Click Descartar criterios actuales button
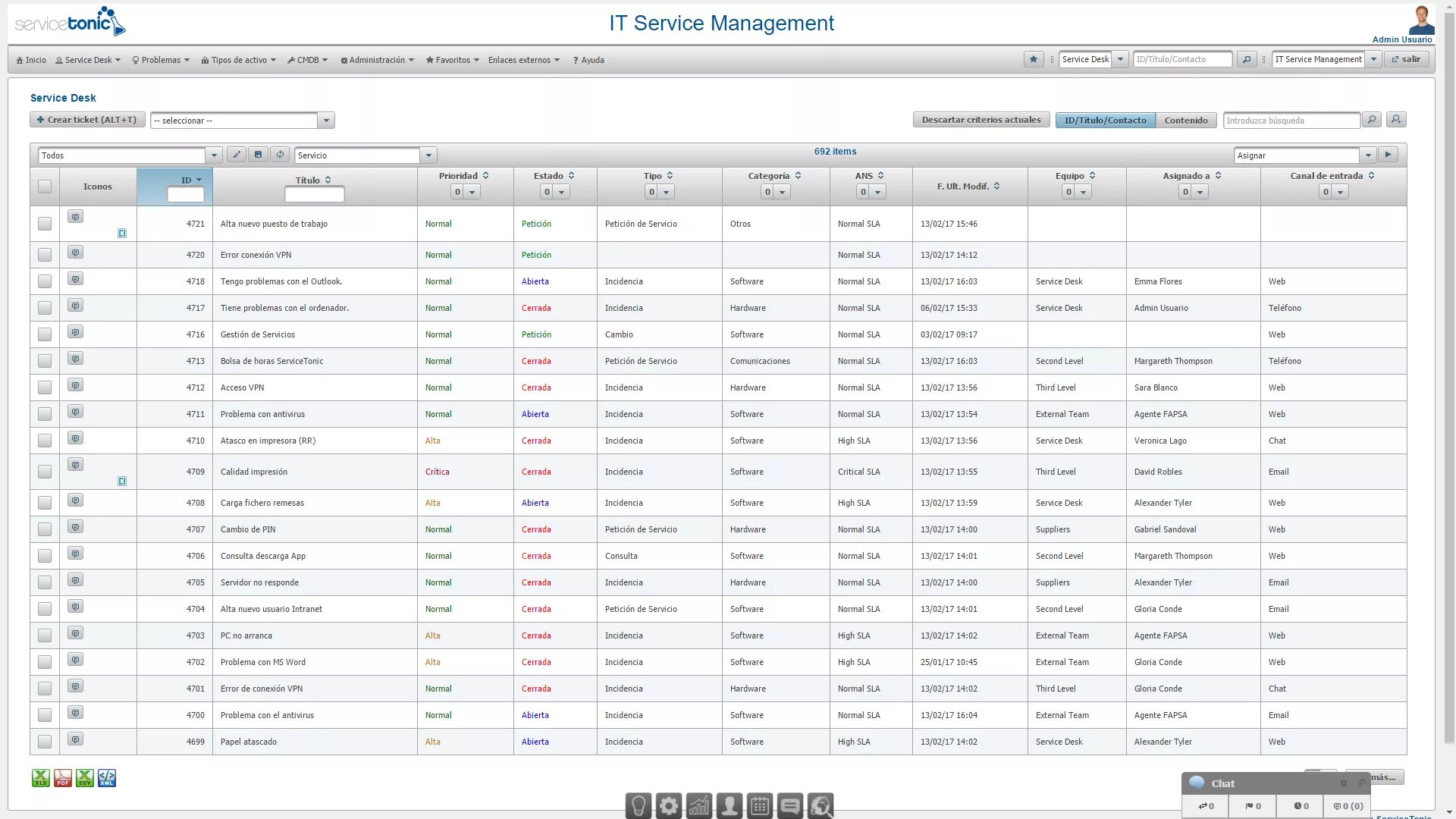 pyautogui.click(x=981, y=120)
